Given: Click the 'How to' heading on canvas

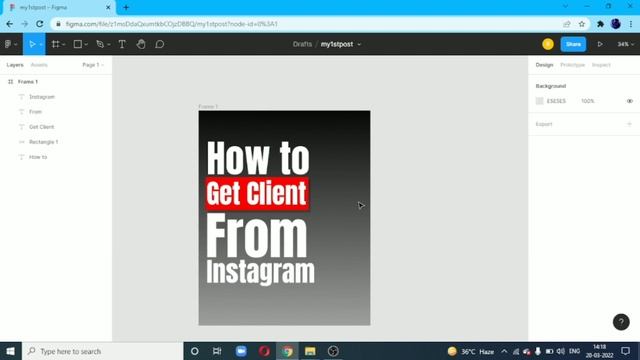Looking at the screenshot, I should [x=258, y=158].
